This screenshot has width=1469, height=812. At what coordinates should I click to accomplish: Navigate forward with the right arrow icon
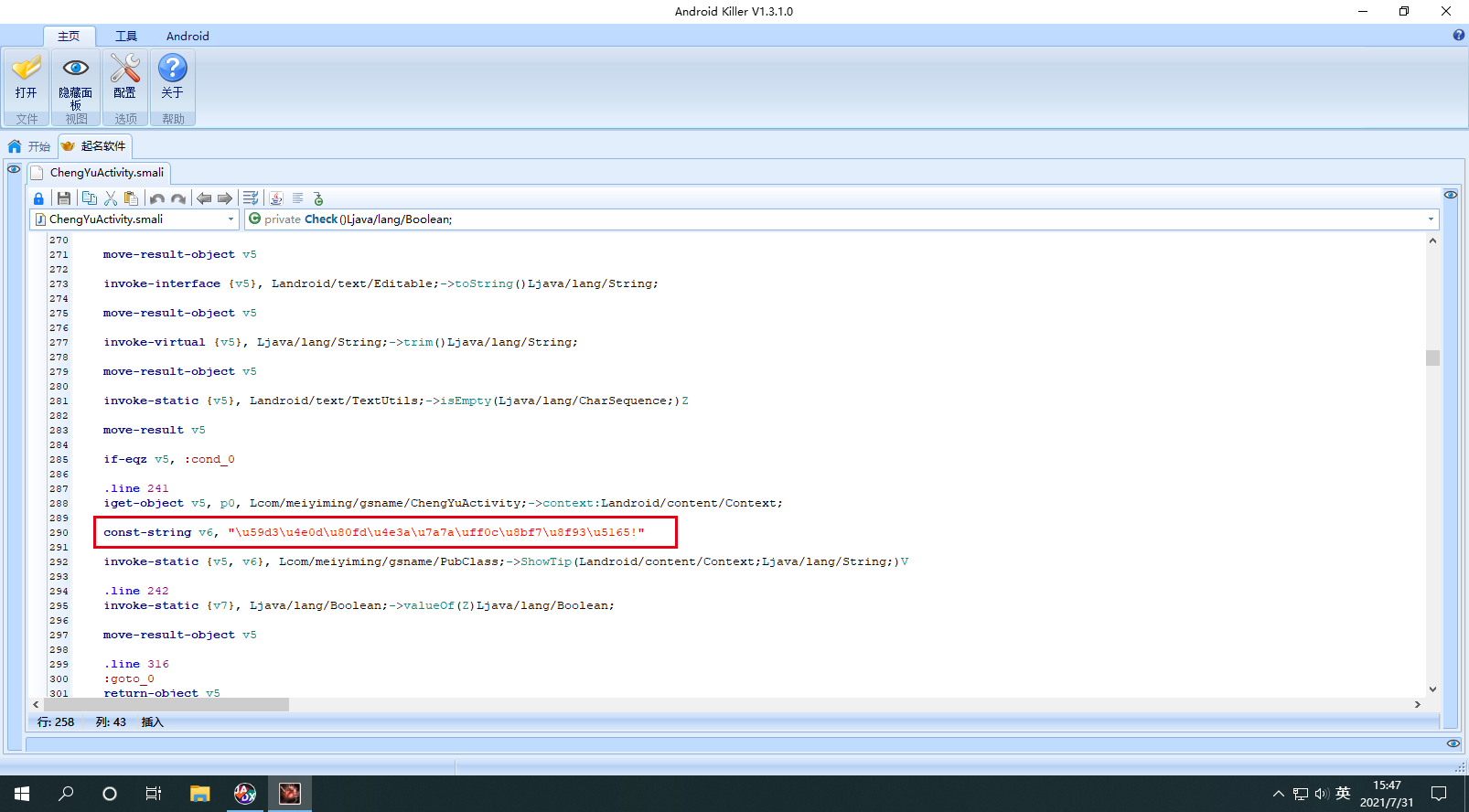pyautogui.click(x=225, y=198)
